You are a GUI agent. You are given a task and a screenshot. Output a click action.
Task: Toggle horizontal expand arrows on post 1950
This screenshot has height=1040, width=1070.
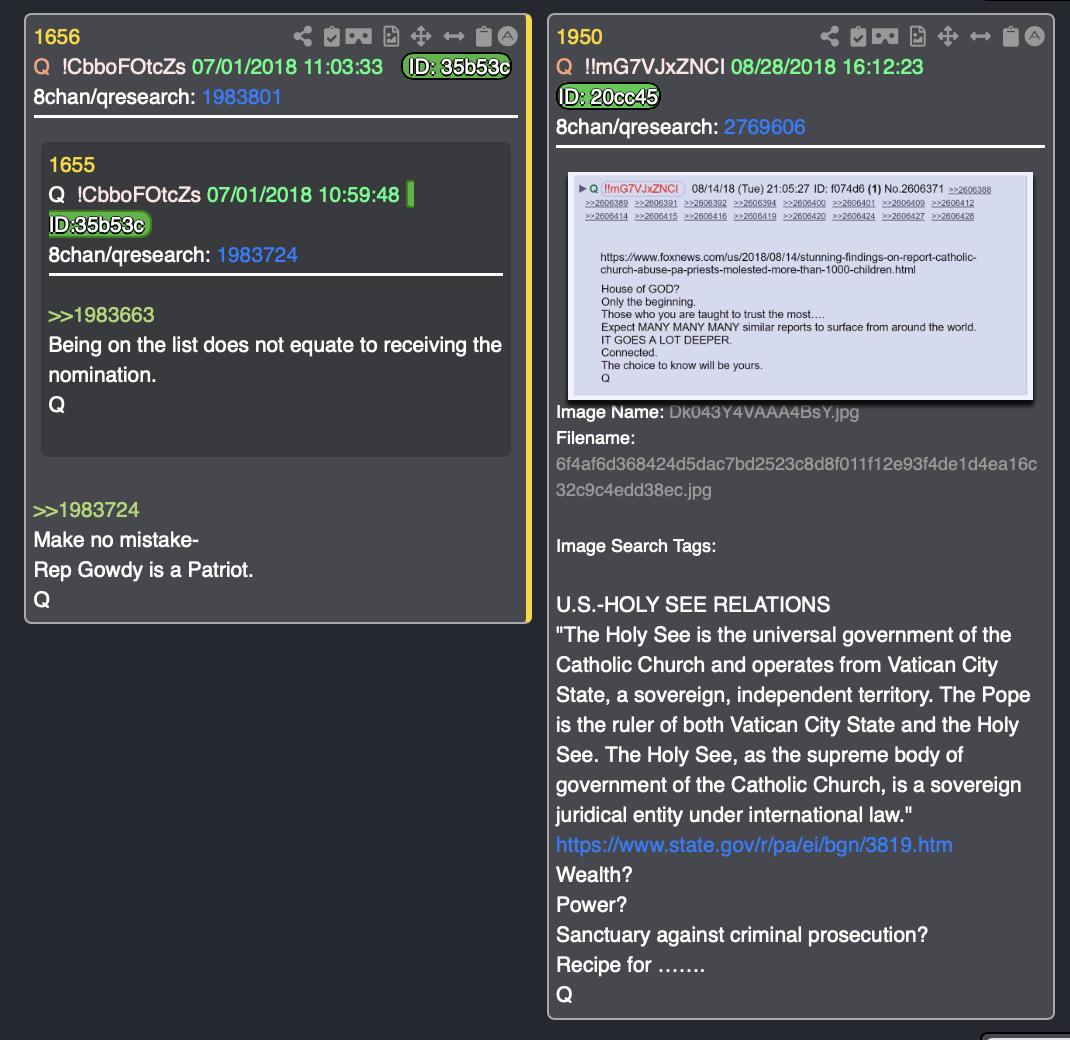(x=981, y=36)
